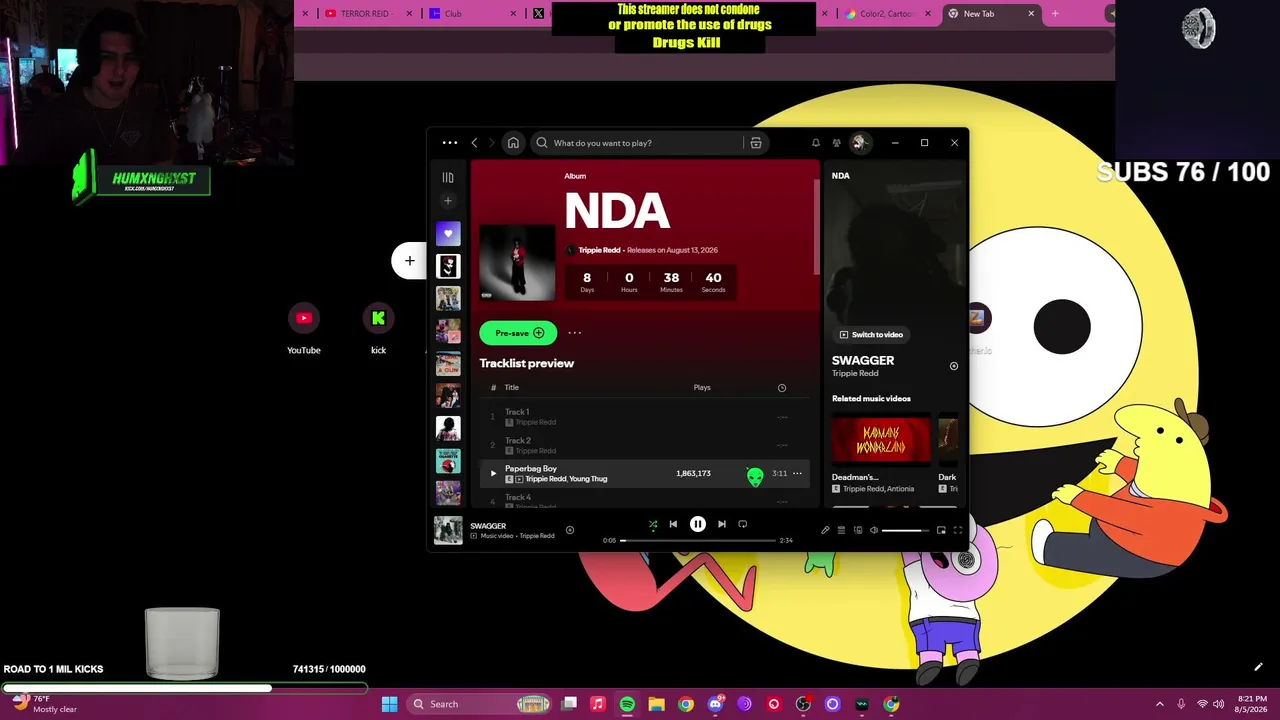1280x720 pixels.
Task: Add SWAGGER to library in side panel
Action: coord(954,366)
